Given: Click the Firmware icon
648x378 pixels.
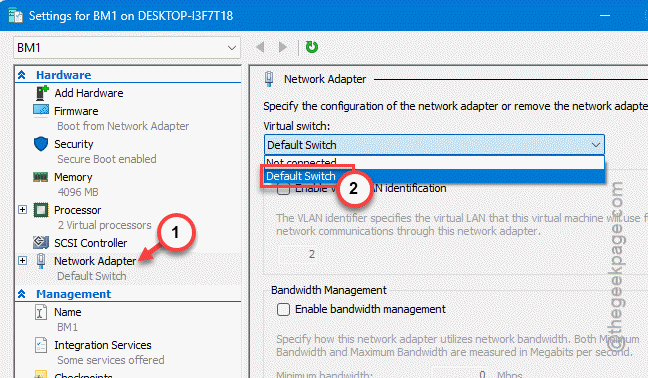Looking at the screenshot, I should point(41,111).
